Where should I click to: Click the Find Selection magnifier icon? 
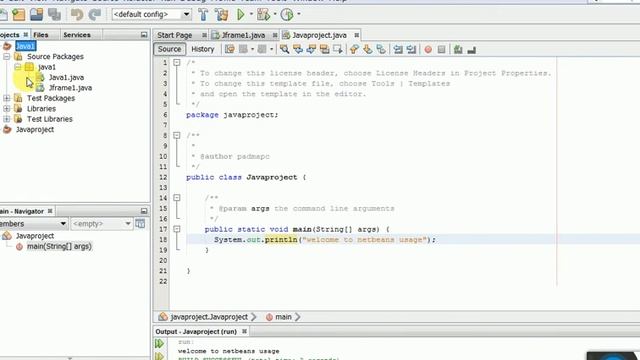(x=284, y=49)
